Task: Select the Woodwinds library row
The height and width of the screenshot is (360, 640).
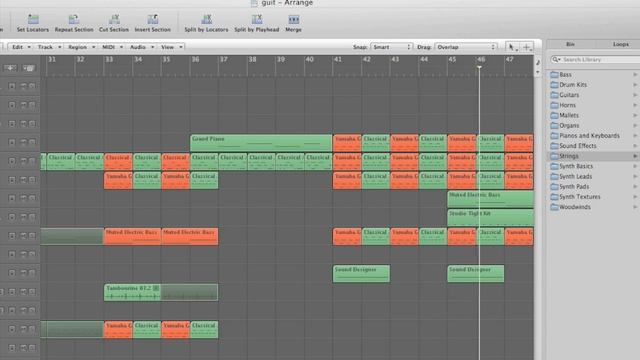Action: tap(593, 207)
